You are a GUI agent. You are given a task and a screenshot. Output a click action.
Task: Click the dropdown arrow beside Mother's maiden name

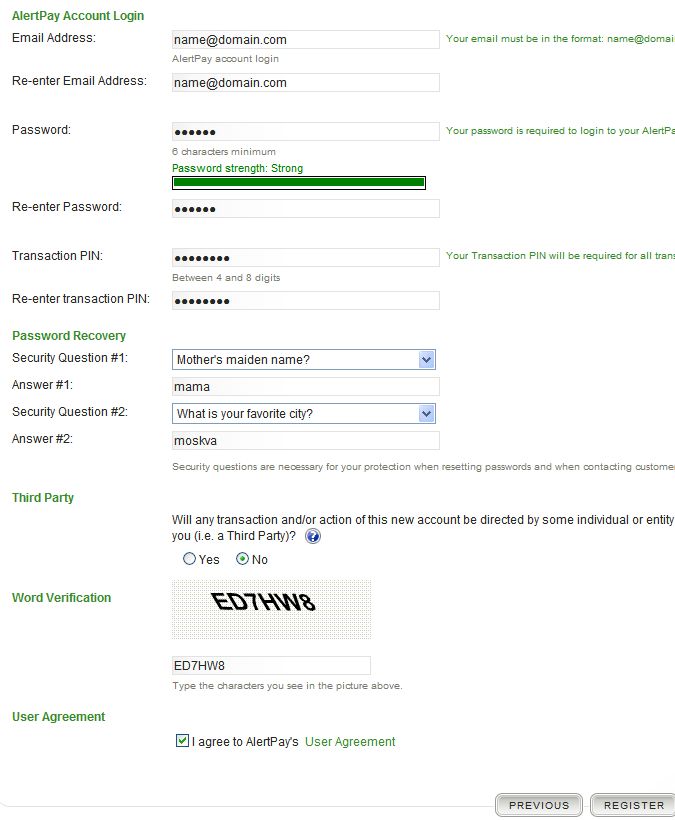[x=427, y=360]
